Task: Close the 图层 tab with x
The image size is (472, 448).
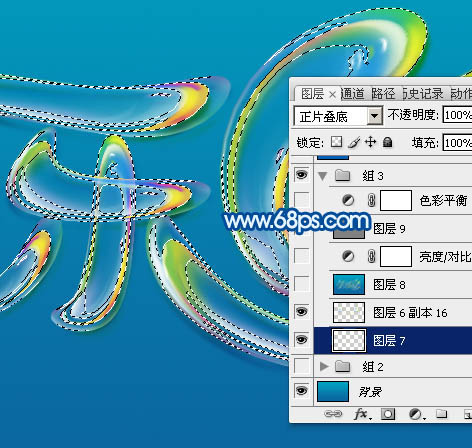Action: click(332, 95)
